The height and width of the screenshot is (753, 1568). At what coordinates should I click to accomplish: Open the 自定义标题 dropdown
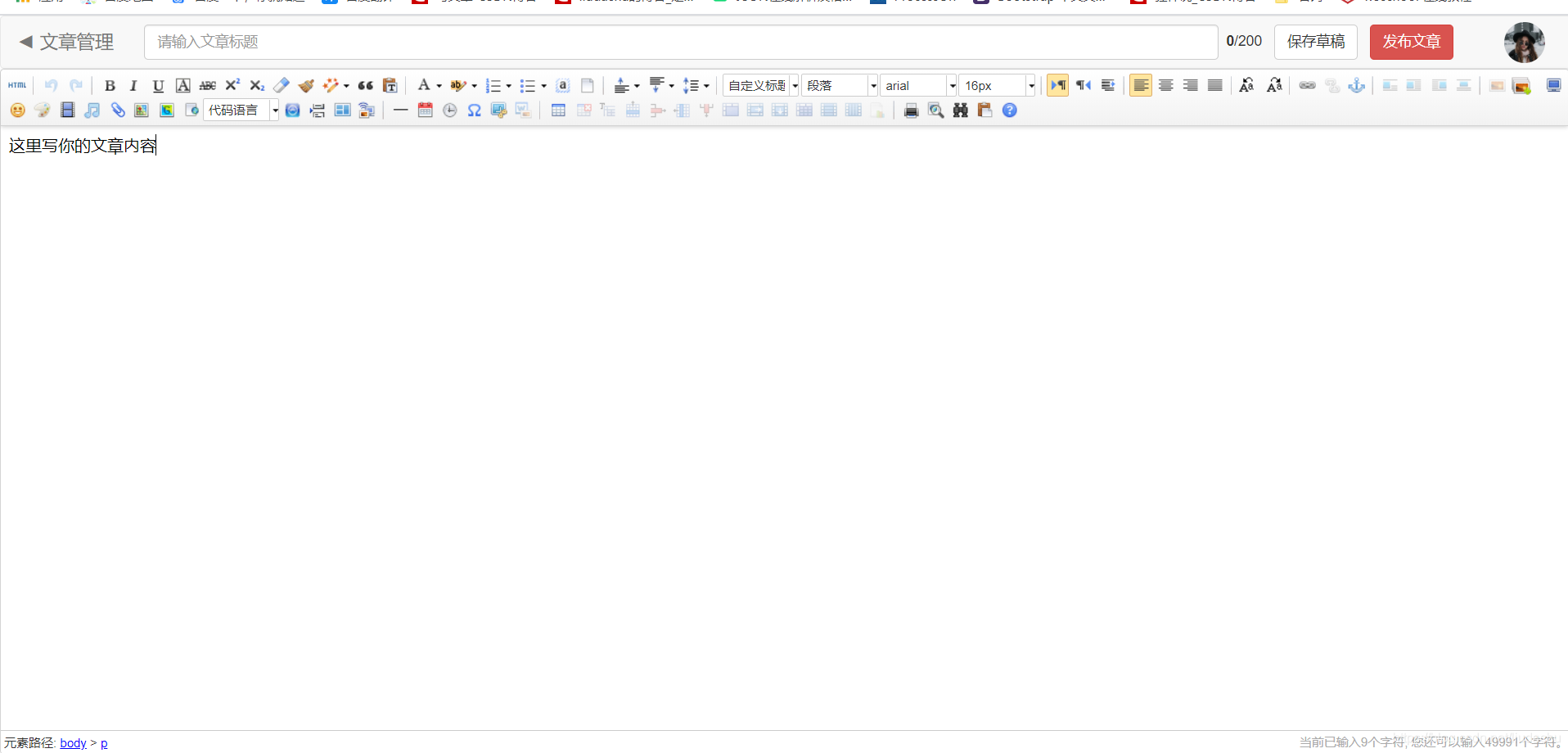click(x=761, y=85)
